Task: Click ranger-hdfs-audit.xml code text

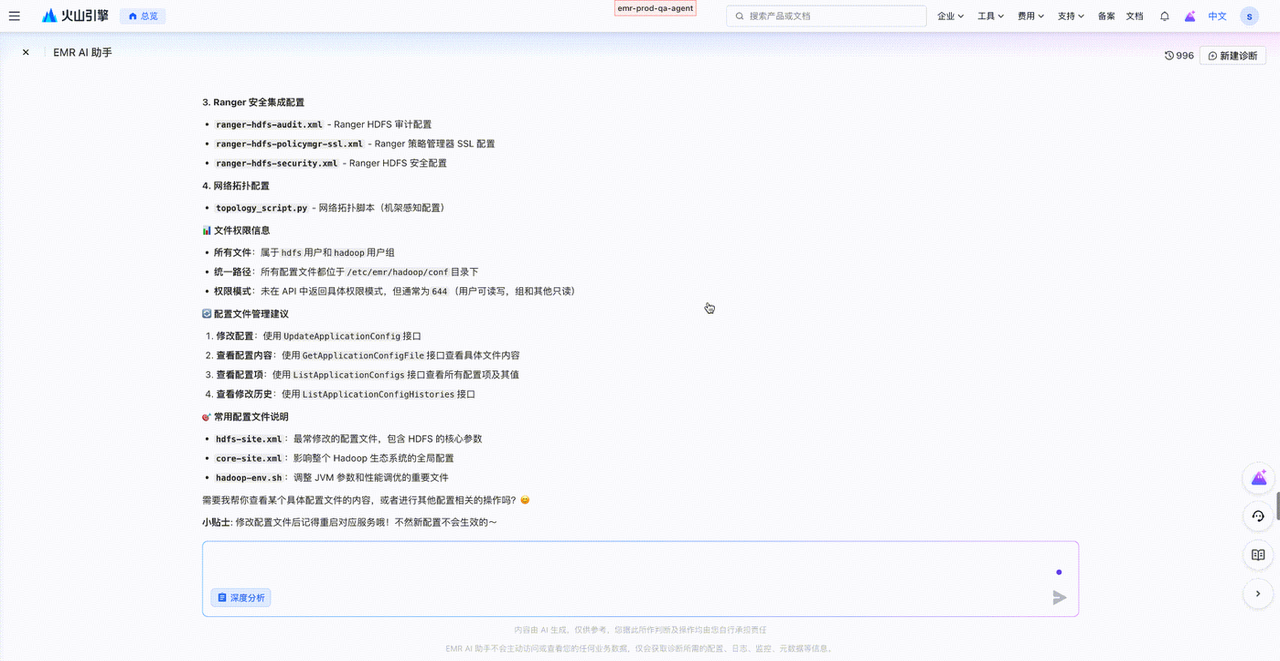Action: tap(269, 125)
